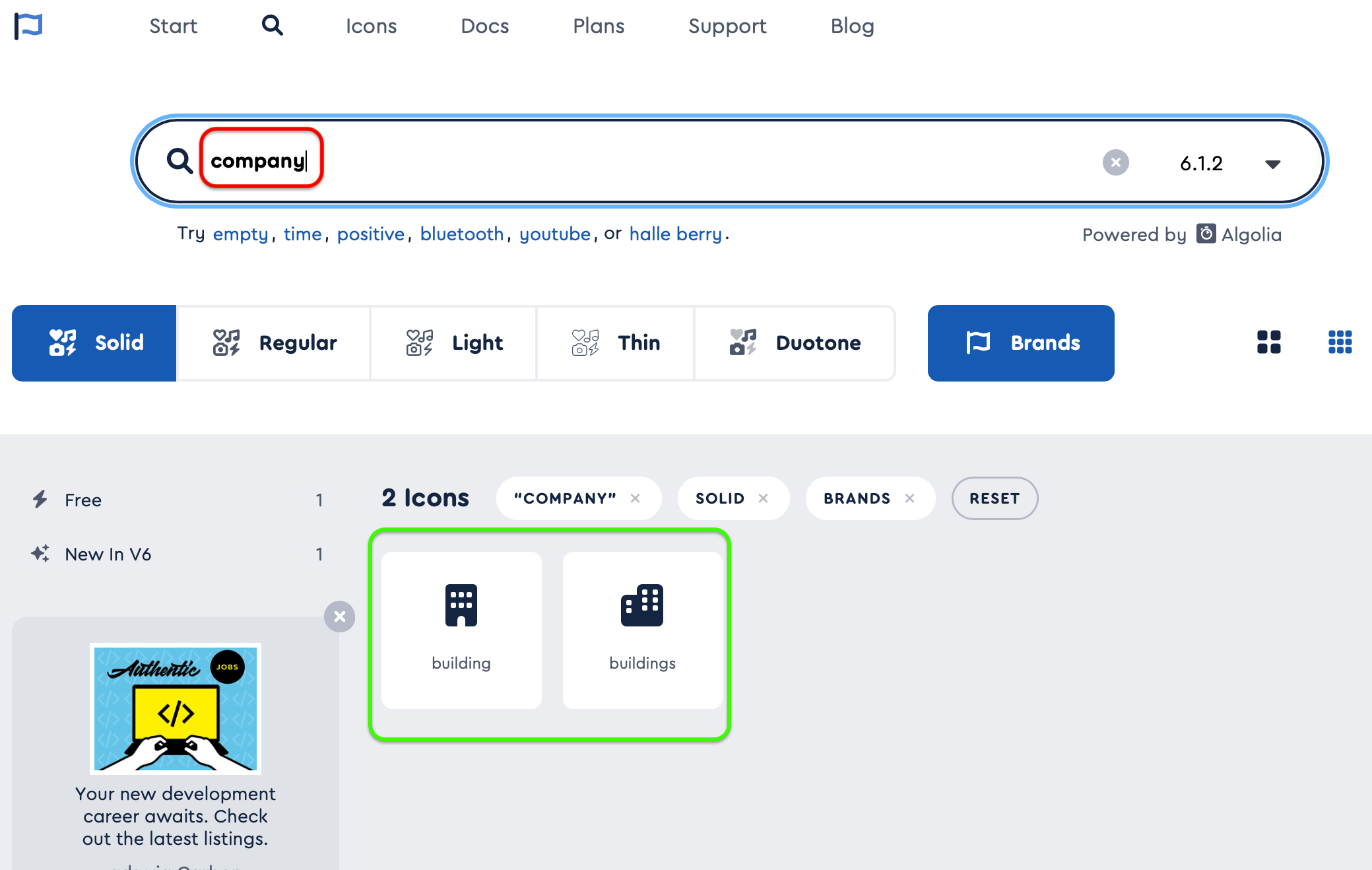Enable the Duotone style filter
Image resolution: width=1372 pixels, height=870 pixels.
pyautogui.click(x=795, y=343)
